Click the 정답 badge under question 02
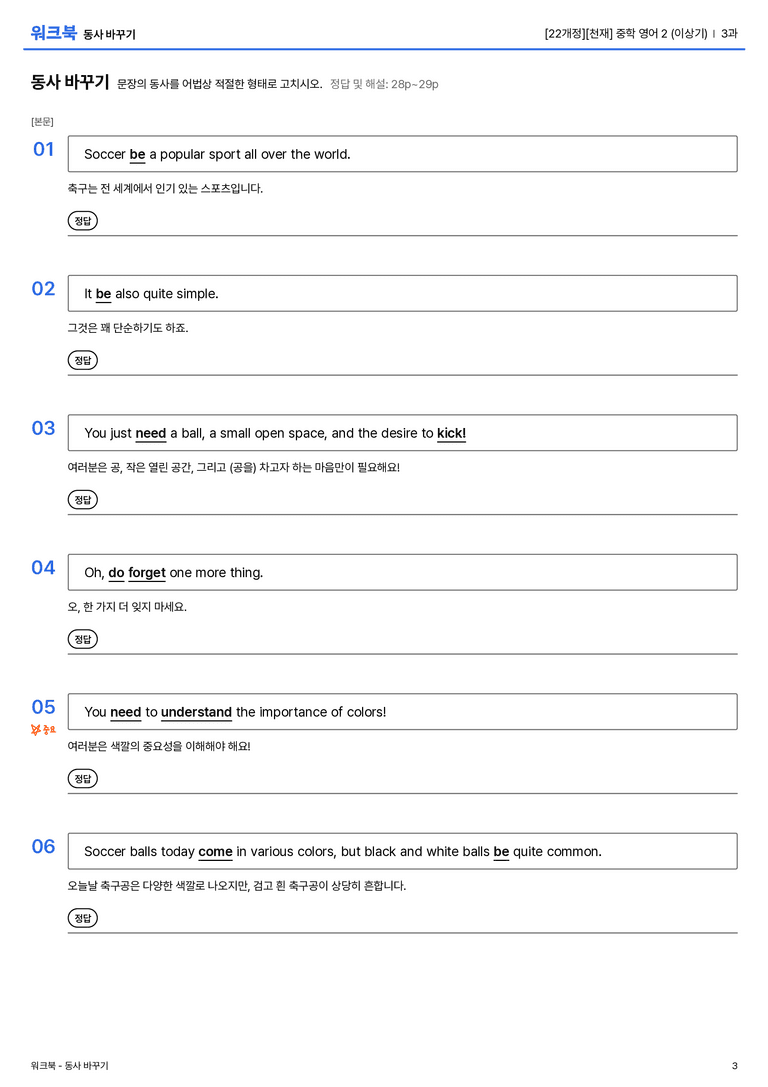 coord(82,360)
